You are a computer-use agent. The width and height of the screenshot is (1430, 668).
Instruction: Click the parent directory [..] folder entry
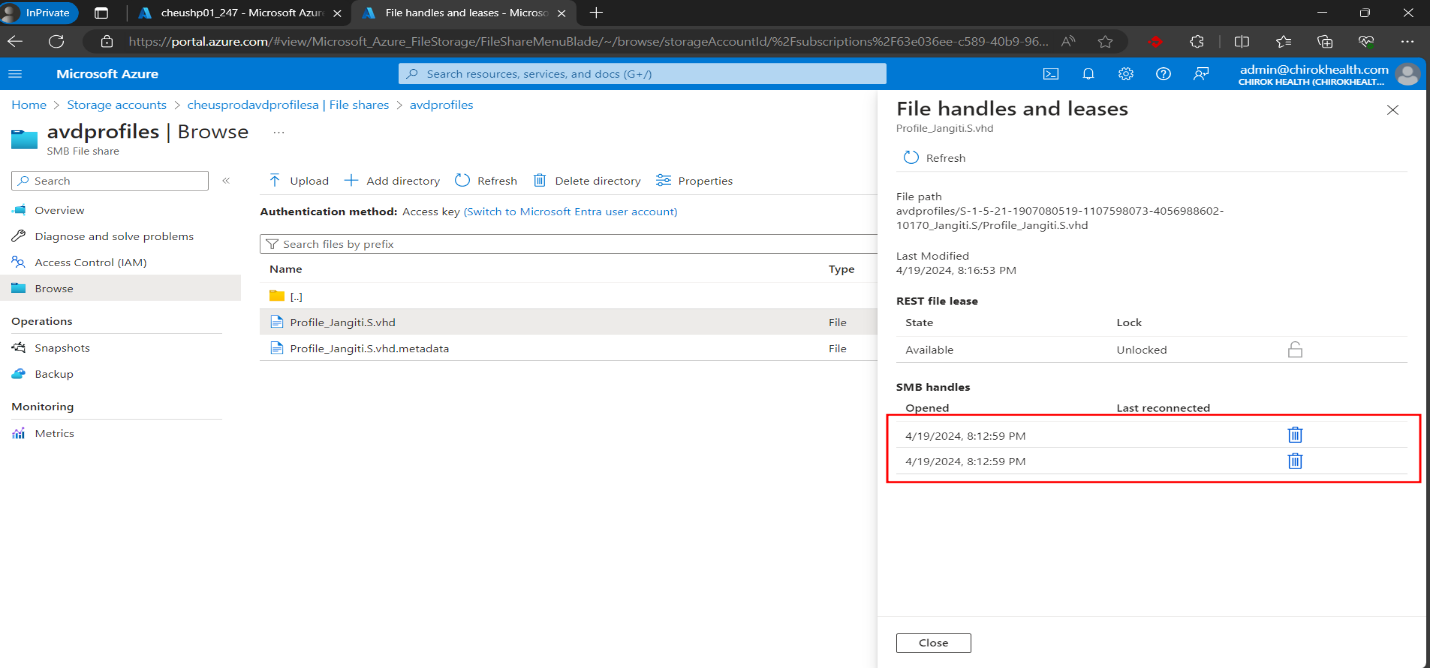295,296
